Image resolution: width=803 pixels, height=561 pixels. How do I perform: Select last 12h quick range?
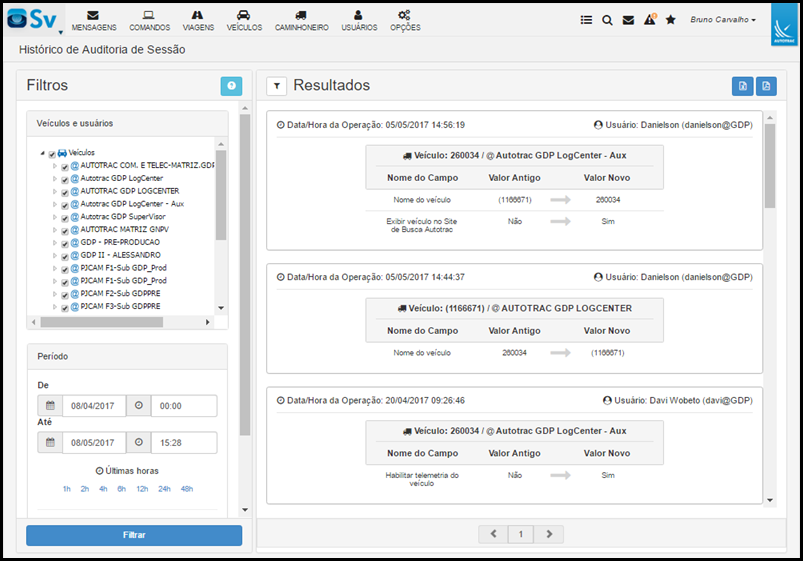tap(142, 489)
